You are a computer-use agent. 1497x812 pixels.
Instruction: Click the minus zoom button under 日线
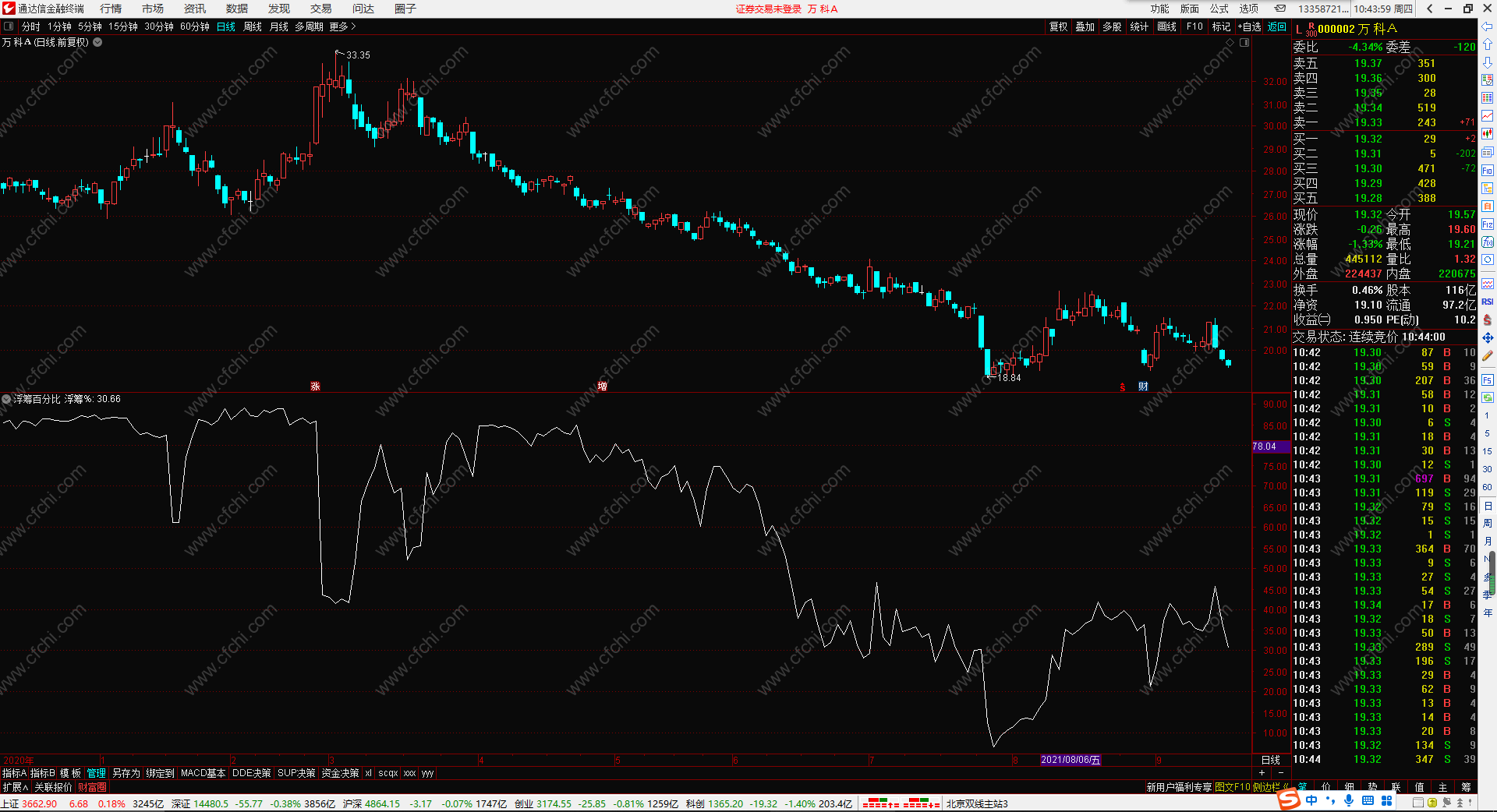[x=1281, y=773]
